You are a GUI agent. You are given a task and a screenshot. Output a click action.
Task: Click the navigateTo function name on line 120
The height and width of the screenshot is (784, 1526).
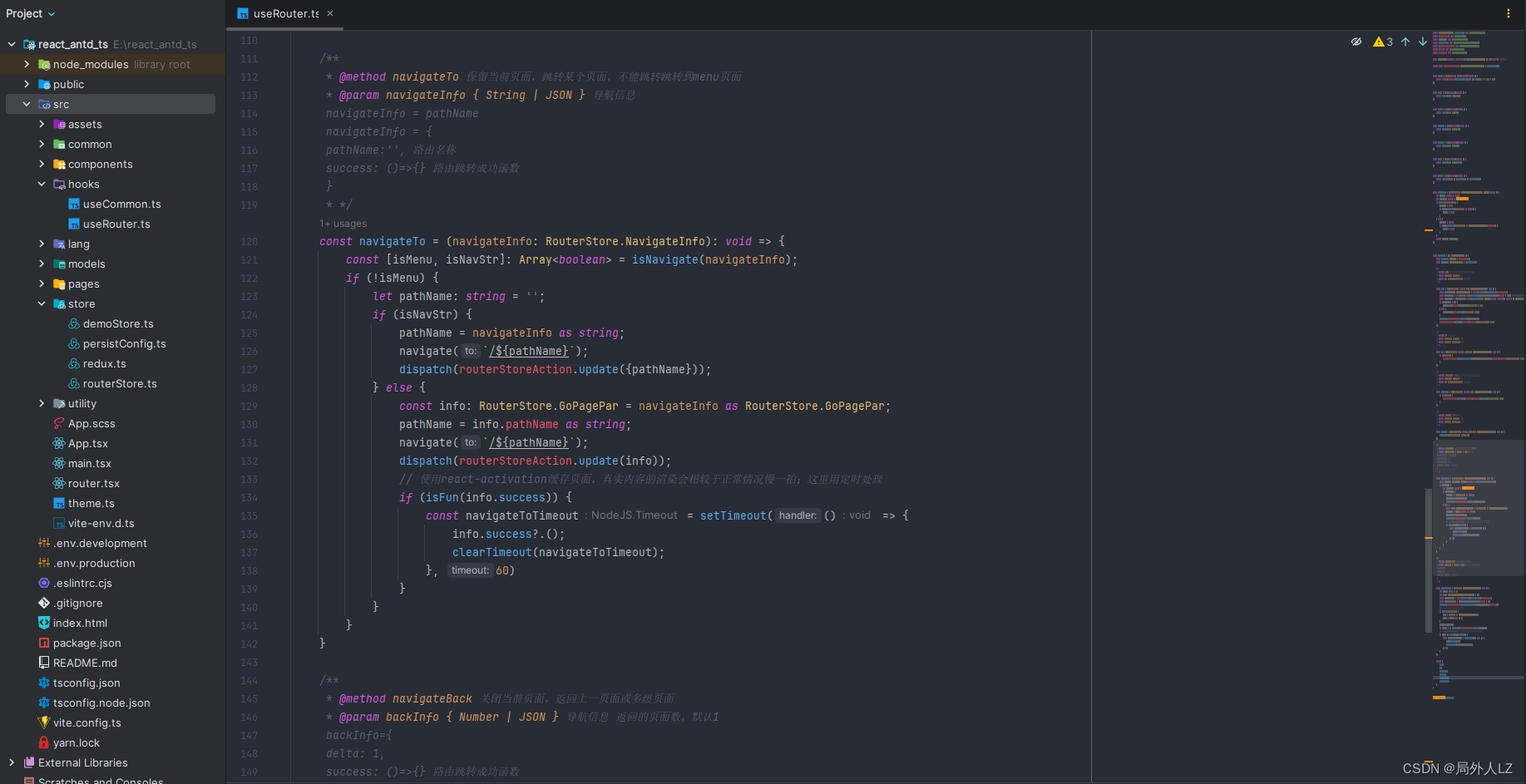click(392, 241)
